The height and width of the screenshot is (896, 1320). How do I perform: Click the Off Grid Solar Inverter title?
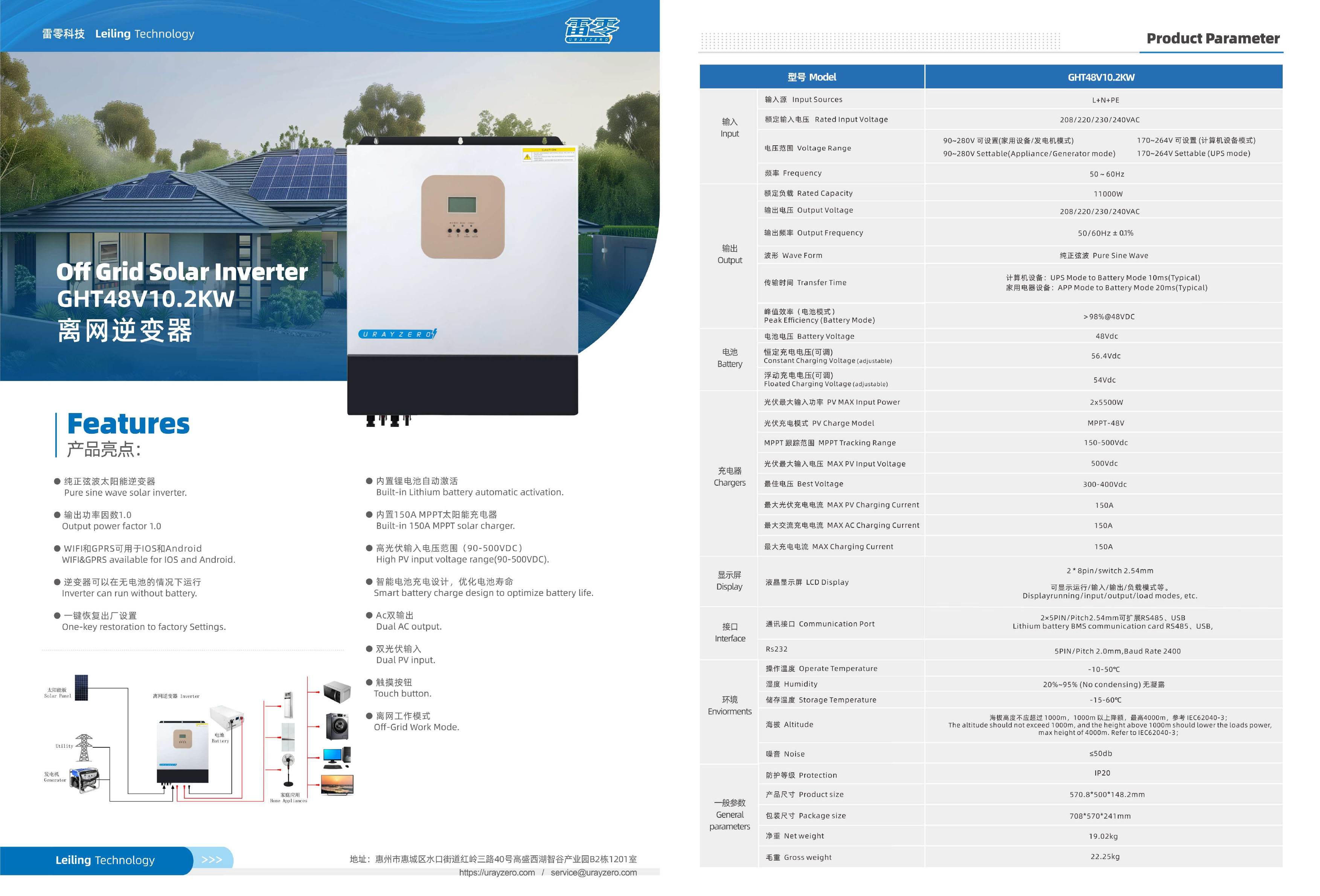pyautogui.click(x=182, y=272)
